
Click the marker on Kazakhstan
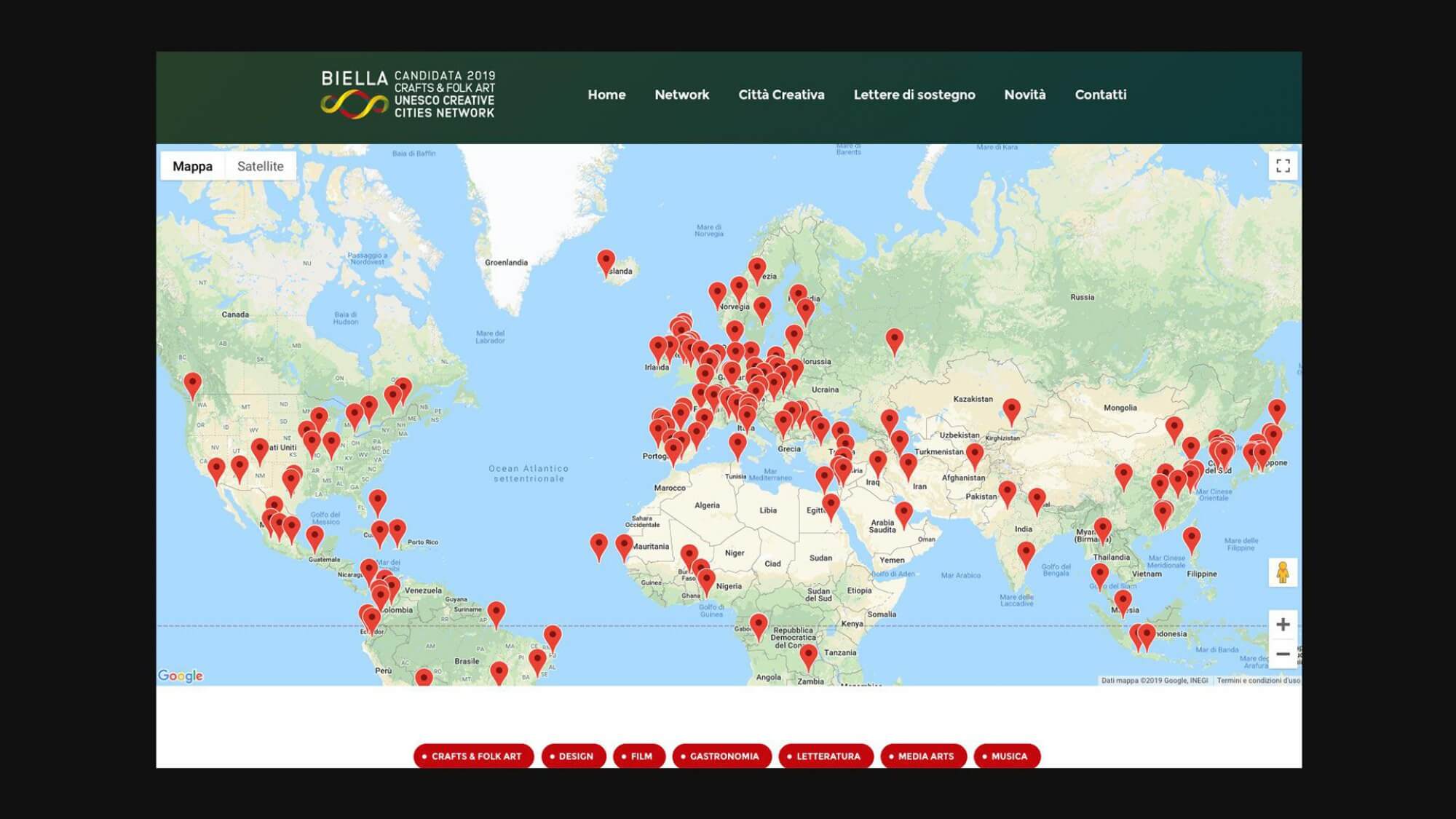(1012, 412)
